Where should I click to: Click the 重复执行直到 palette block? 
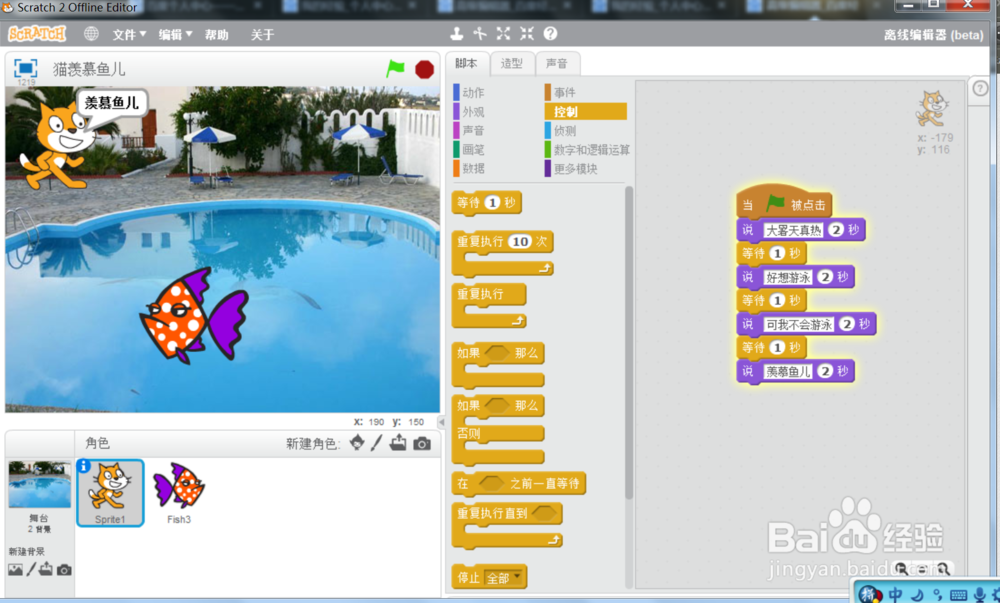(508, 526)
